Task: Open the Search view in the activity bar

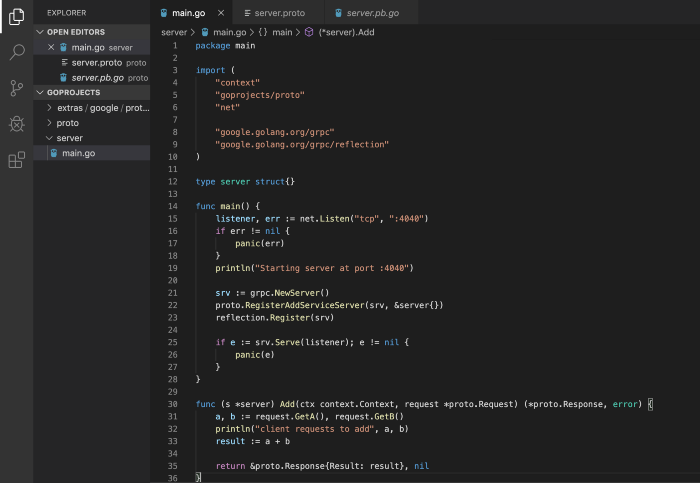Action: pyautogui.click(x=16, y=52)
